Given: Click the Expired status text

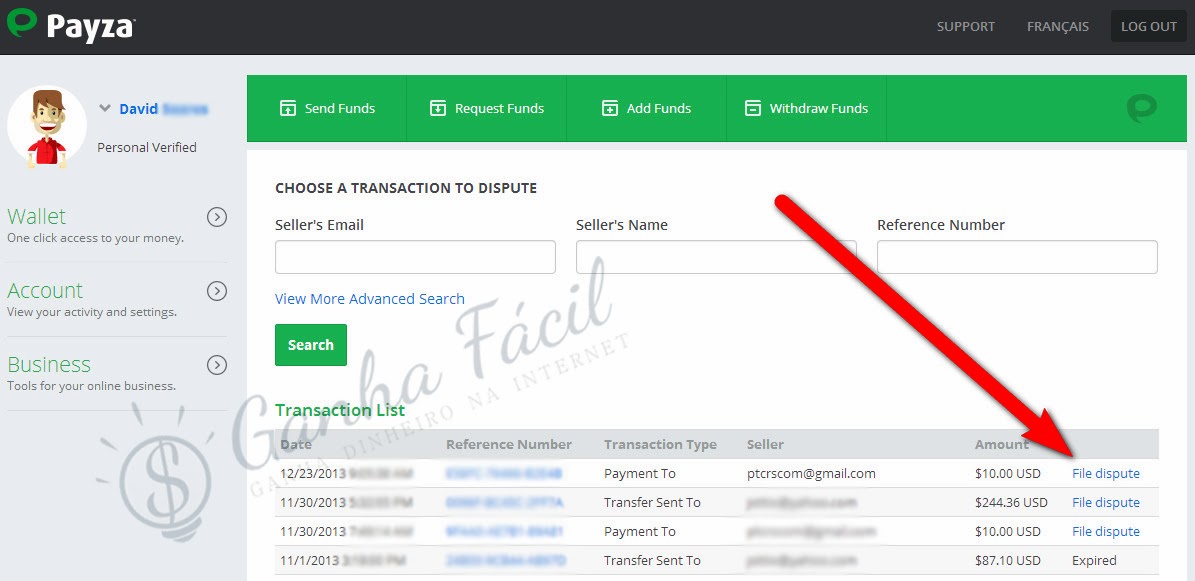Looking at the screenshot, I should [1094, 560].
